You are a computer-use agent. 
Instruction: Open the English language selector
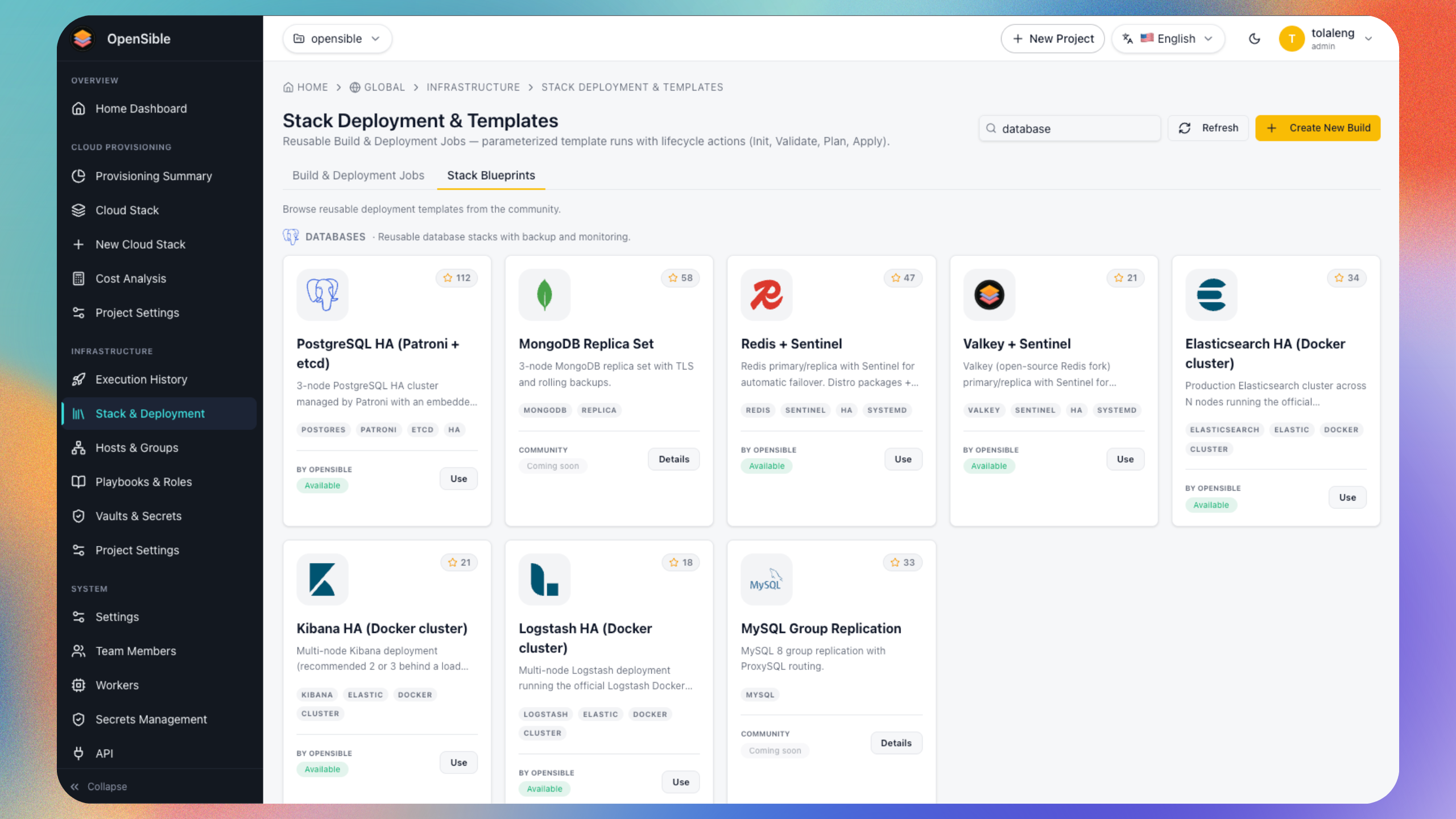(x=1168, y=39)
